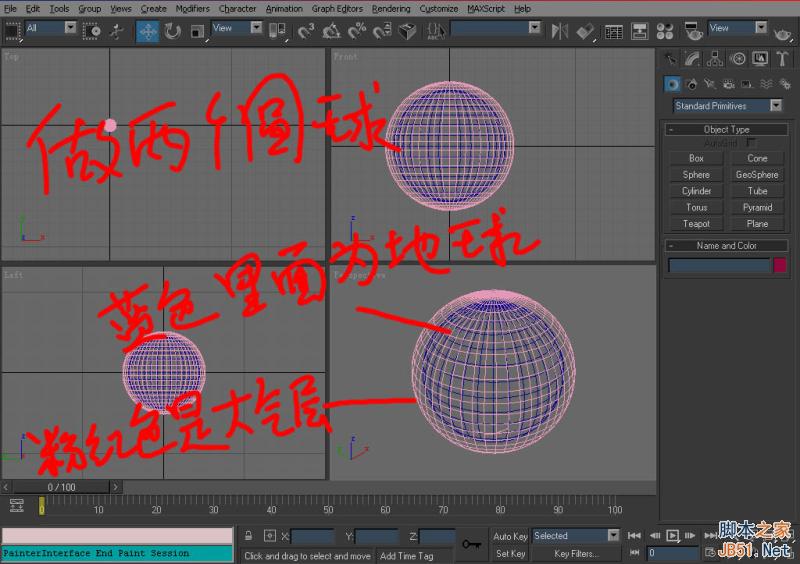Toggle the selection lock padlock icon
Image resolution: width=800 pixels, height=564 pixels.
click(x=248, y=535)
